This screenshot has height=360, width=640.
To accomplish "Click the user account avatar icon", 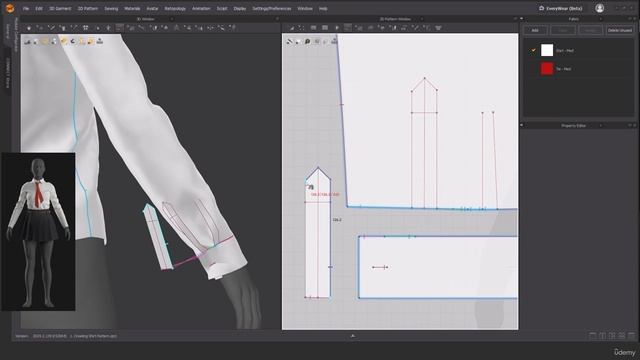I will (600, 8).
